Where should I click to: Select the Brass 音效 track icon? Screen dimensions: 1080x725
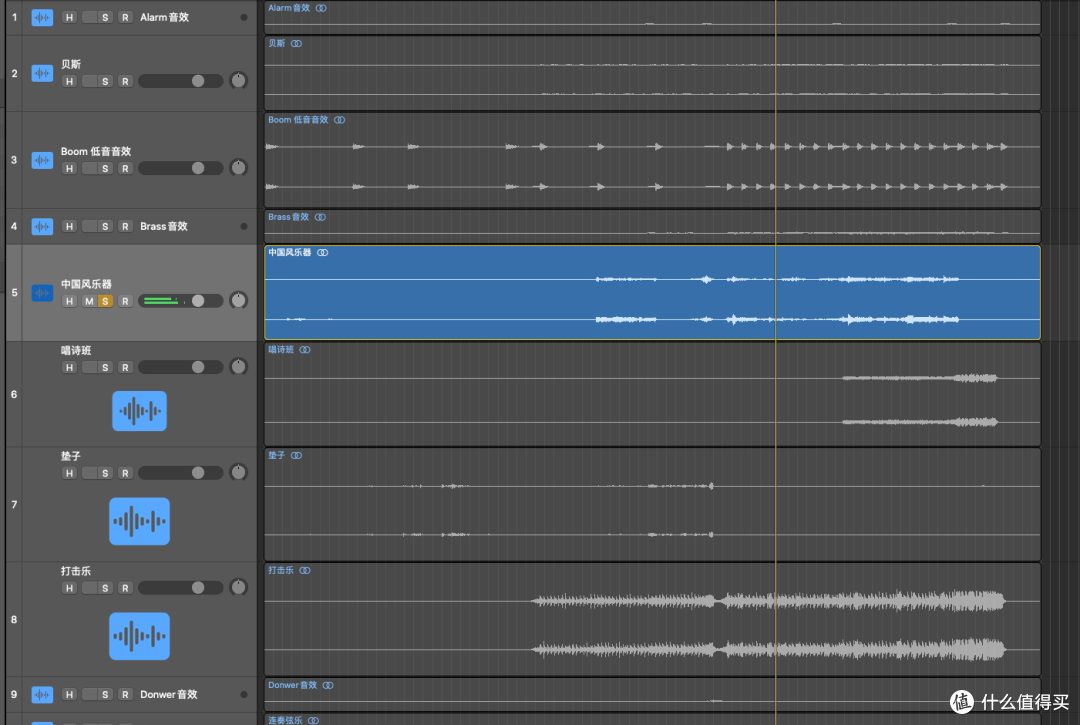pyautogui.click(x=42, y=226)
